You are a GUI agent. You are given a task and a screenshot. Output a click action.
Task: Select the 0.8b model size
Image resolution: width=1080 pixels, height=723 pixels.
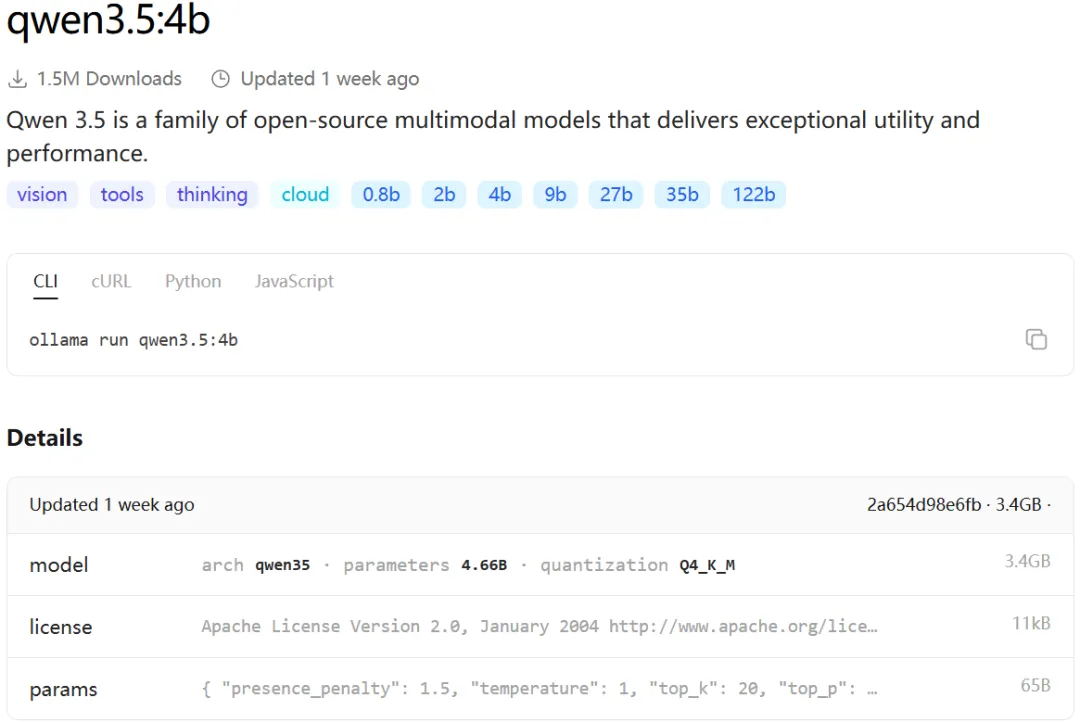coord(381,195)
